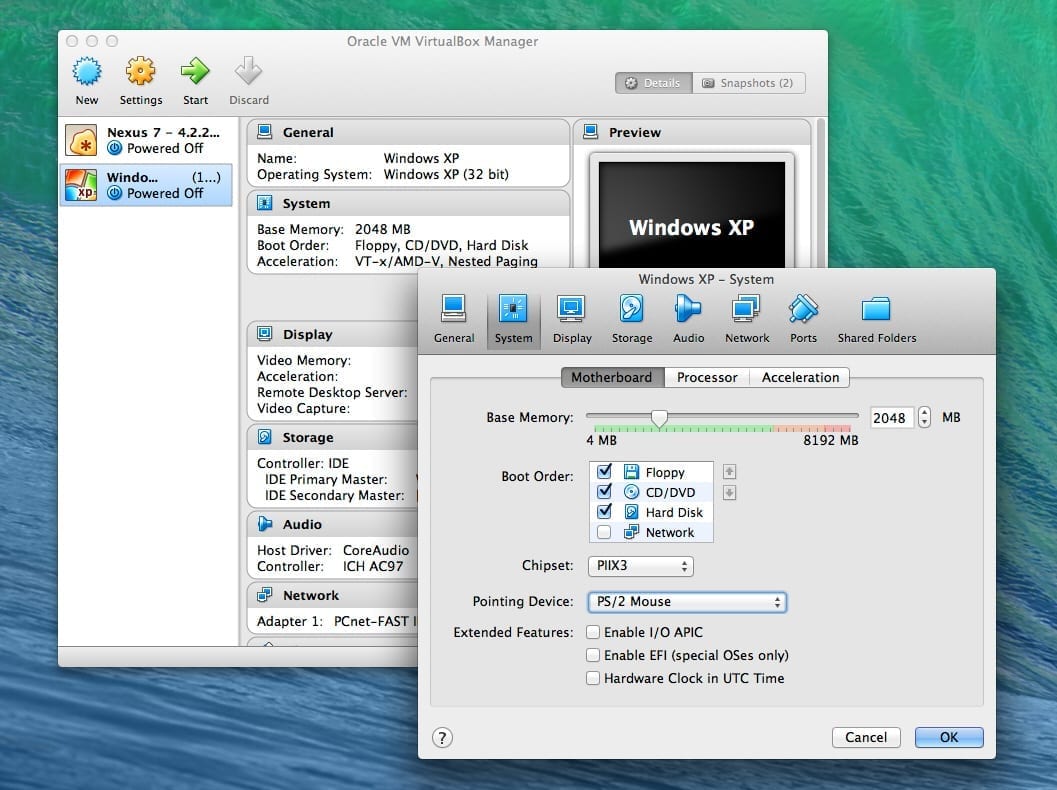Open Audio settings pane icon
The image size is (1057, 790).
[x=688, y=309]
